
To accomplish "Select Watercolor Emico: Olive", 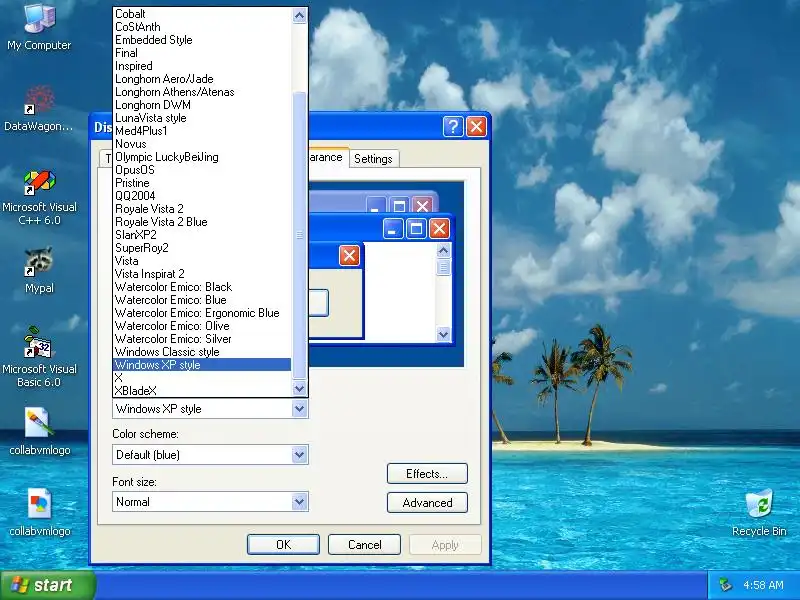I will pos(202,326).
